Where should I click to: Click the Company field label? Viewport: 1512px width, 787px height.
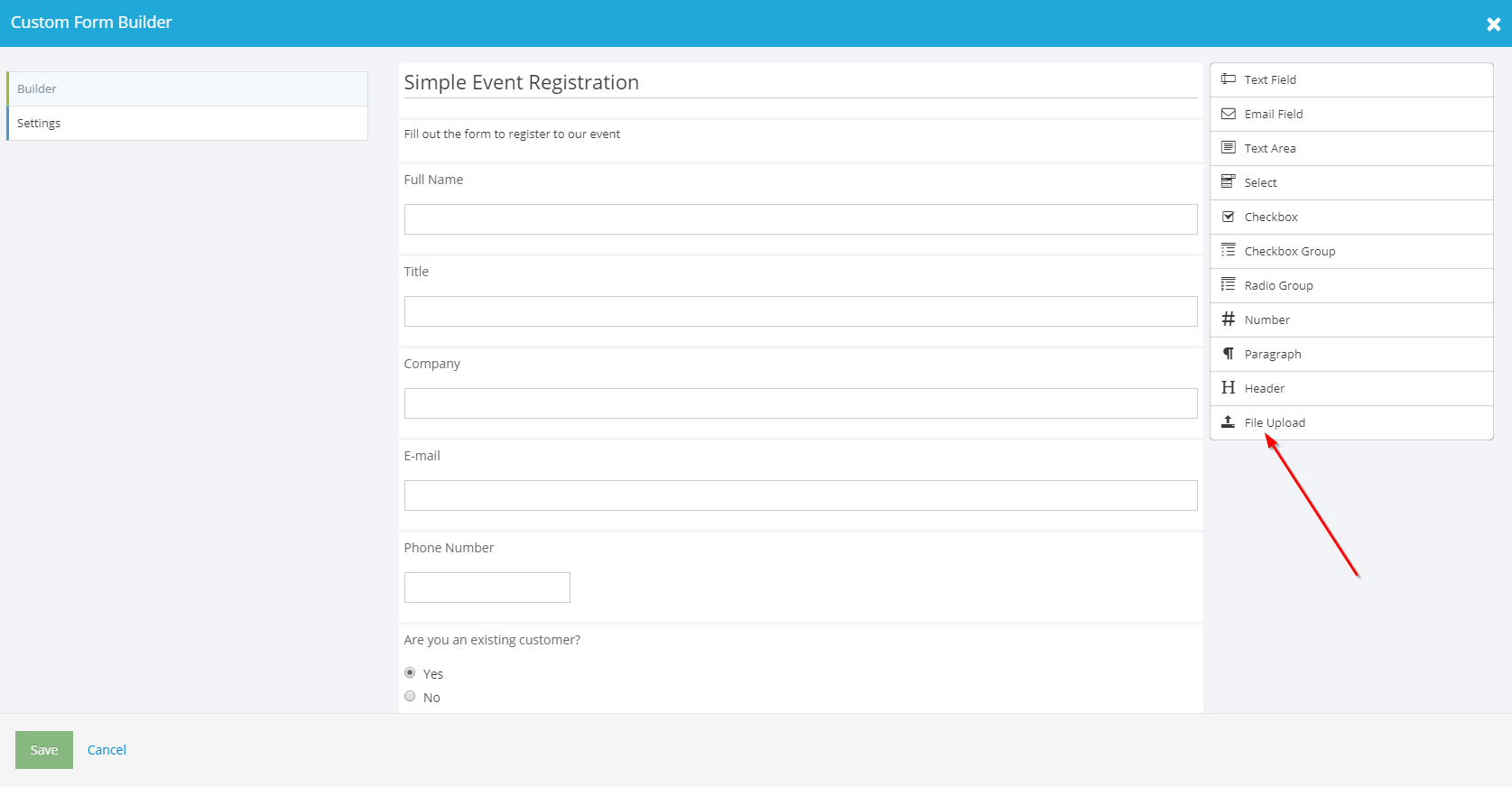tap(431, 364)
